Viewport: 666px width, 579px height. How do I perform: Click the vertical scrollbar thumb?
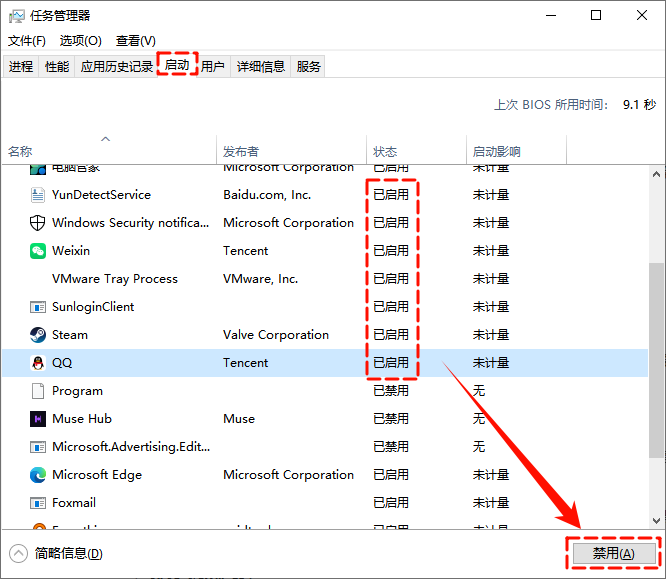(656, 360)
